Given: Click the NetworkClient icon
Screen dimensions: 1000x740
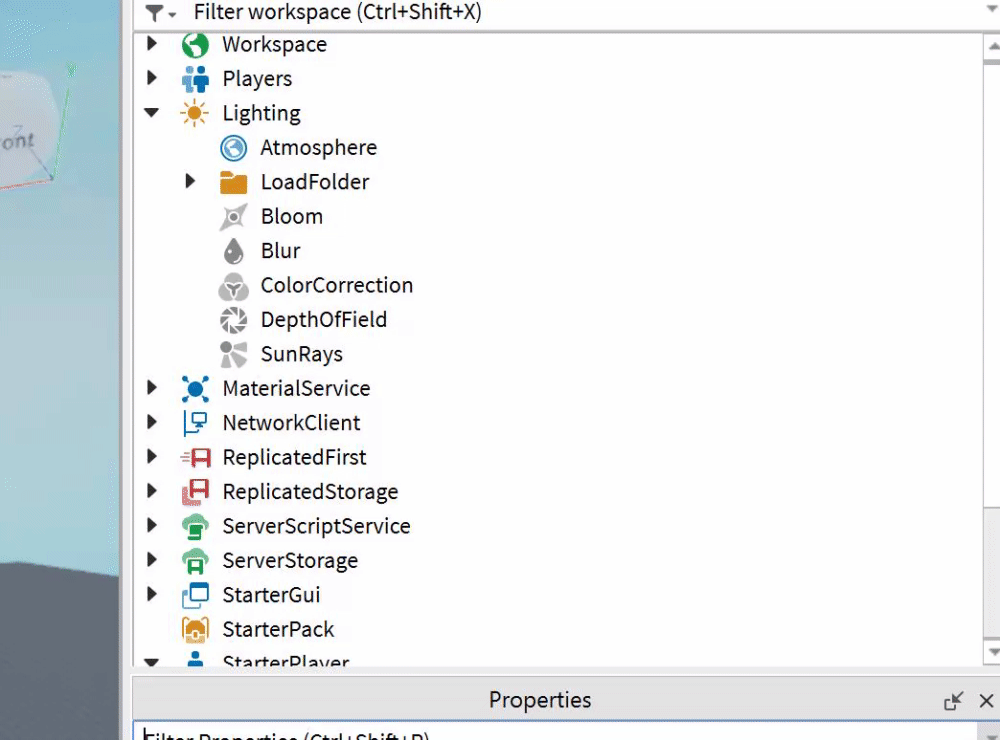Looking at the screenshot, I should (x=195, y=424).
